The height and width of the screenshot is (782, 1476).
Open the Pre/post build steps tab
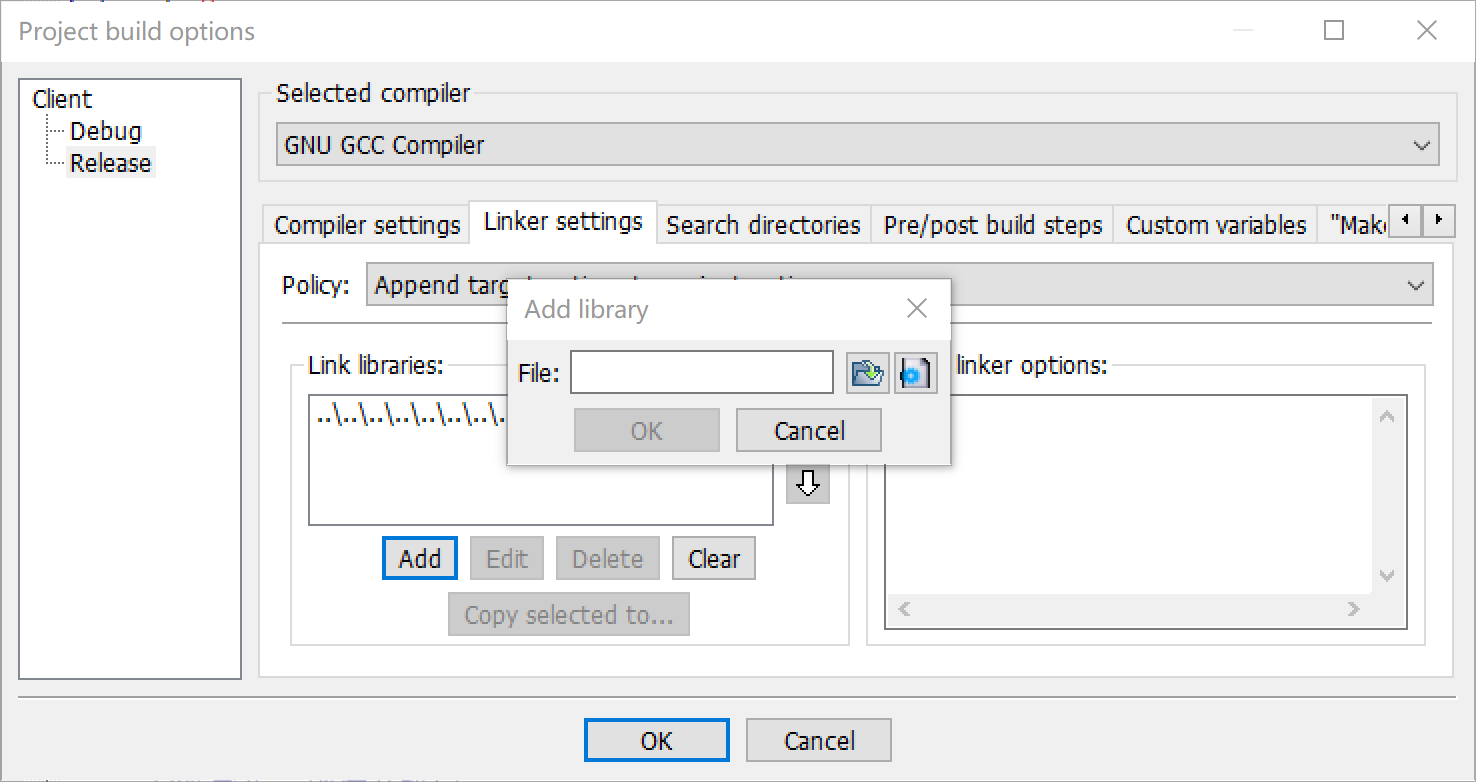pyautogui.click(x=991, y=224)
